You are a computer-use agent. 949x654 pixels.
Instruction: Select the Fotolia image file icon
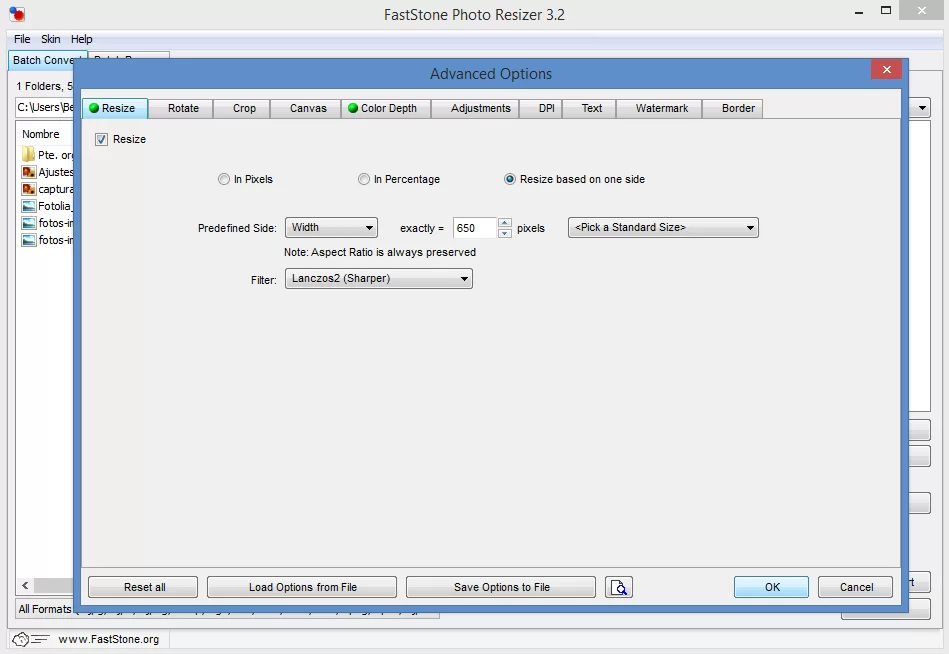pyautogui.click(x=28, y=206)
